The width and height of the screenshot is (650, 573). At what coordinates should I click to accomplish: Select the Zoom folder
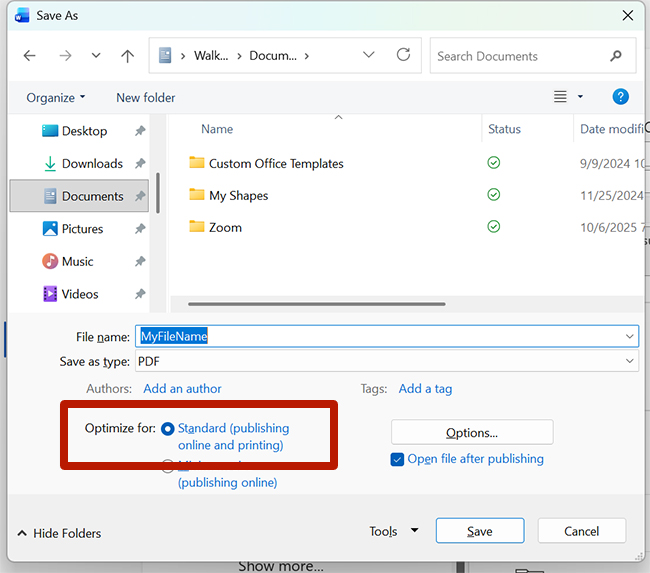[215, 227]
